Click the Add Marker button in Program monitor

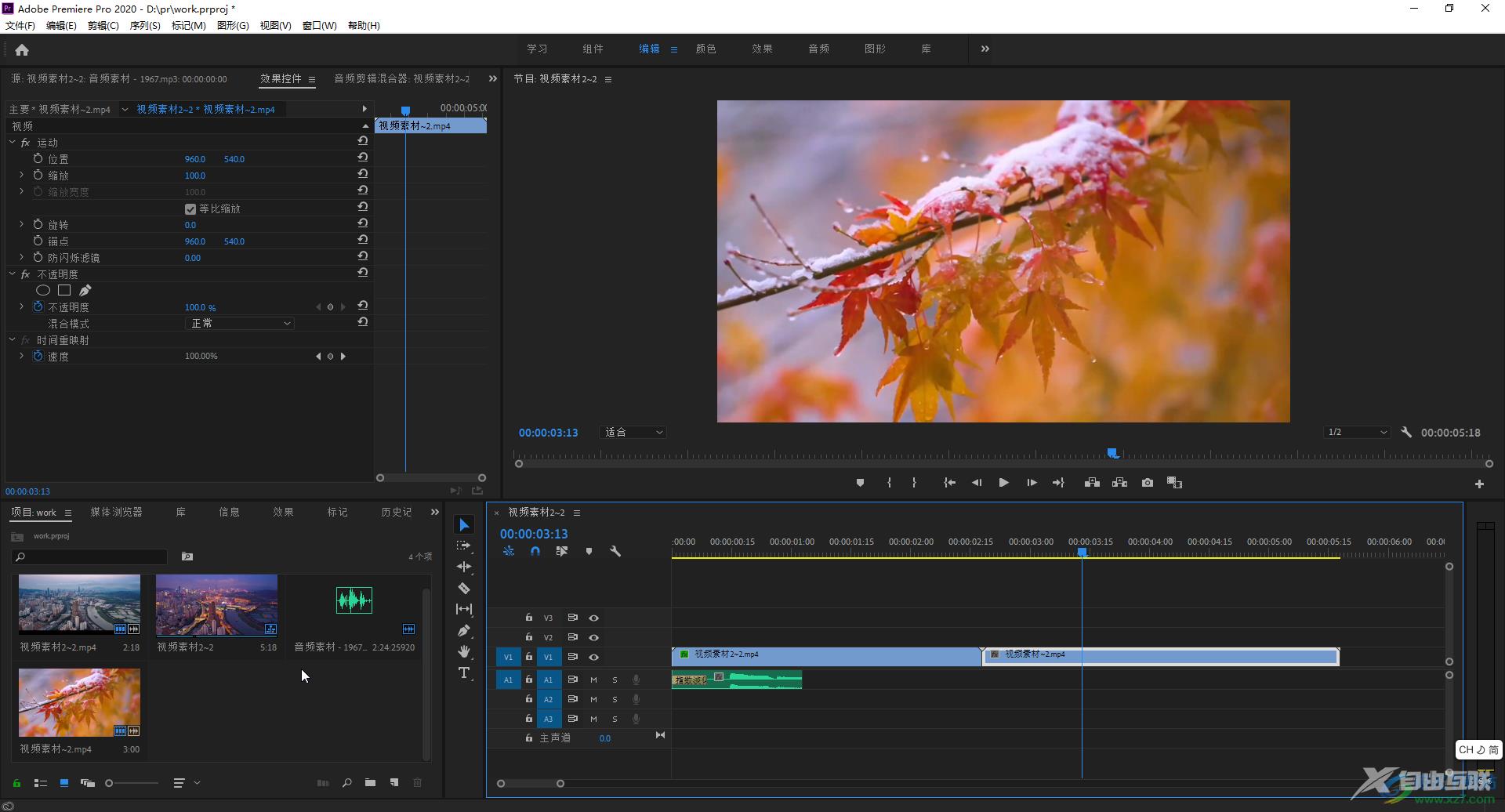pyautogui.click(x=860, y=483)
